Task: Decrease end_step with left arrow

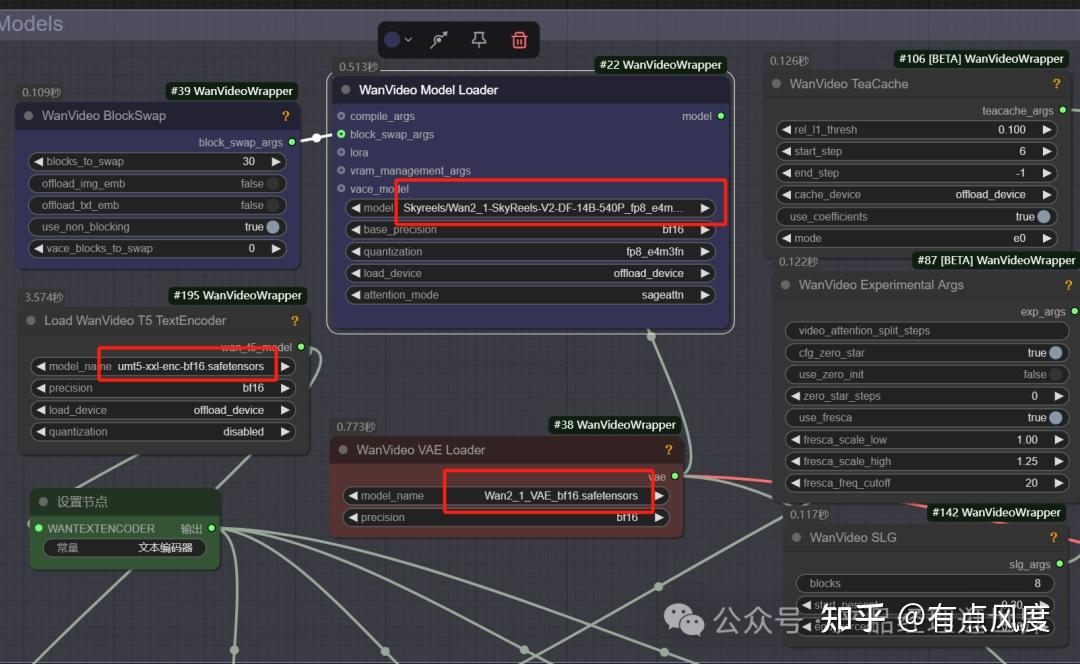Action: [786, 173]
